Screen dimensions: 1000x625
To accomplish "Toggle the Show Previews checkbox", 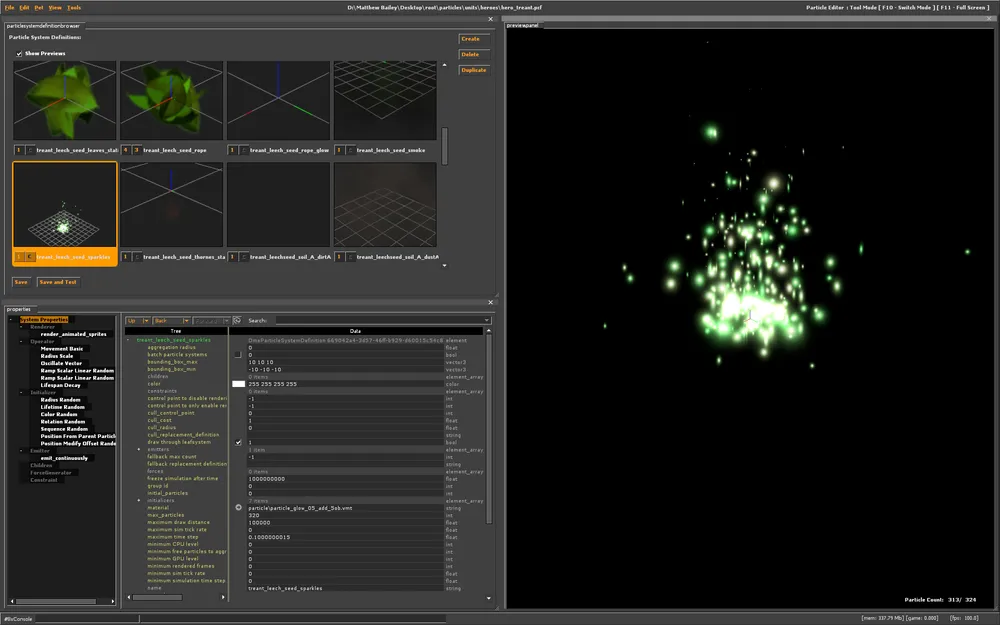I will click(x=18, y=53).
